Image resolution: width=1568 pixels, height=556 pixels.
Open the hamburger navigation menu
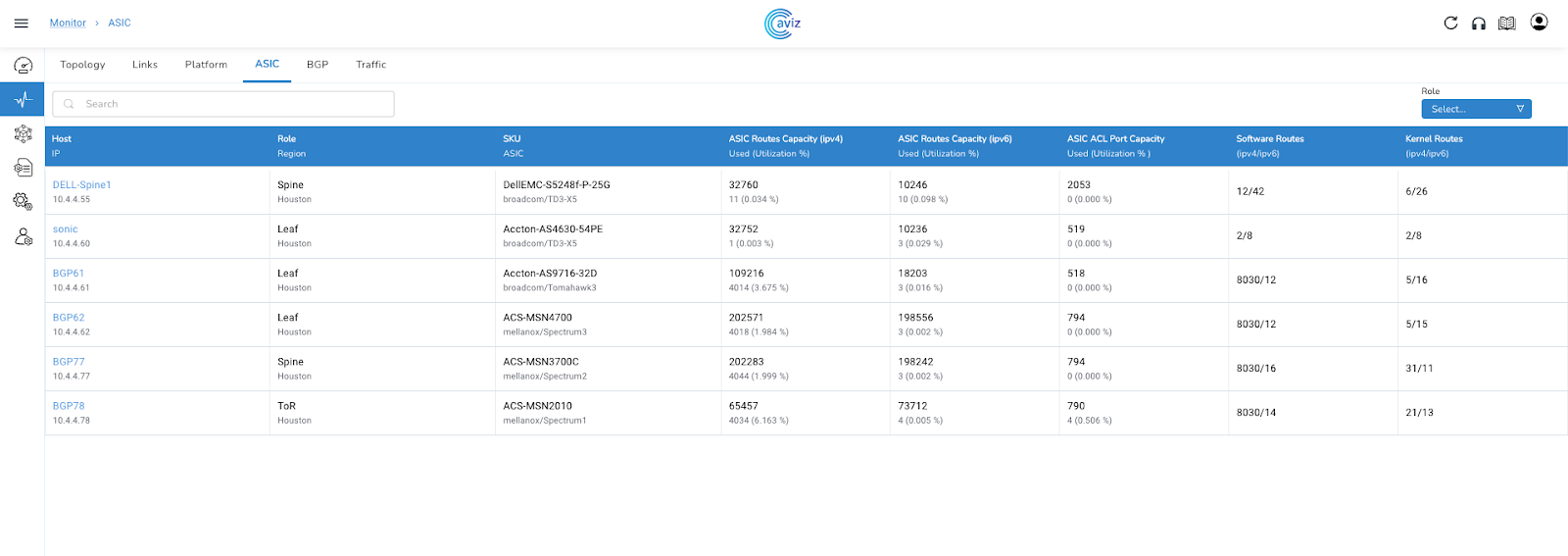tap(21, 23)
